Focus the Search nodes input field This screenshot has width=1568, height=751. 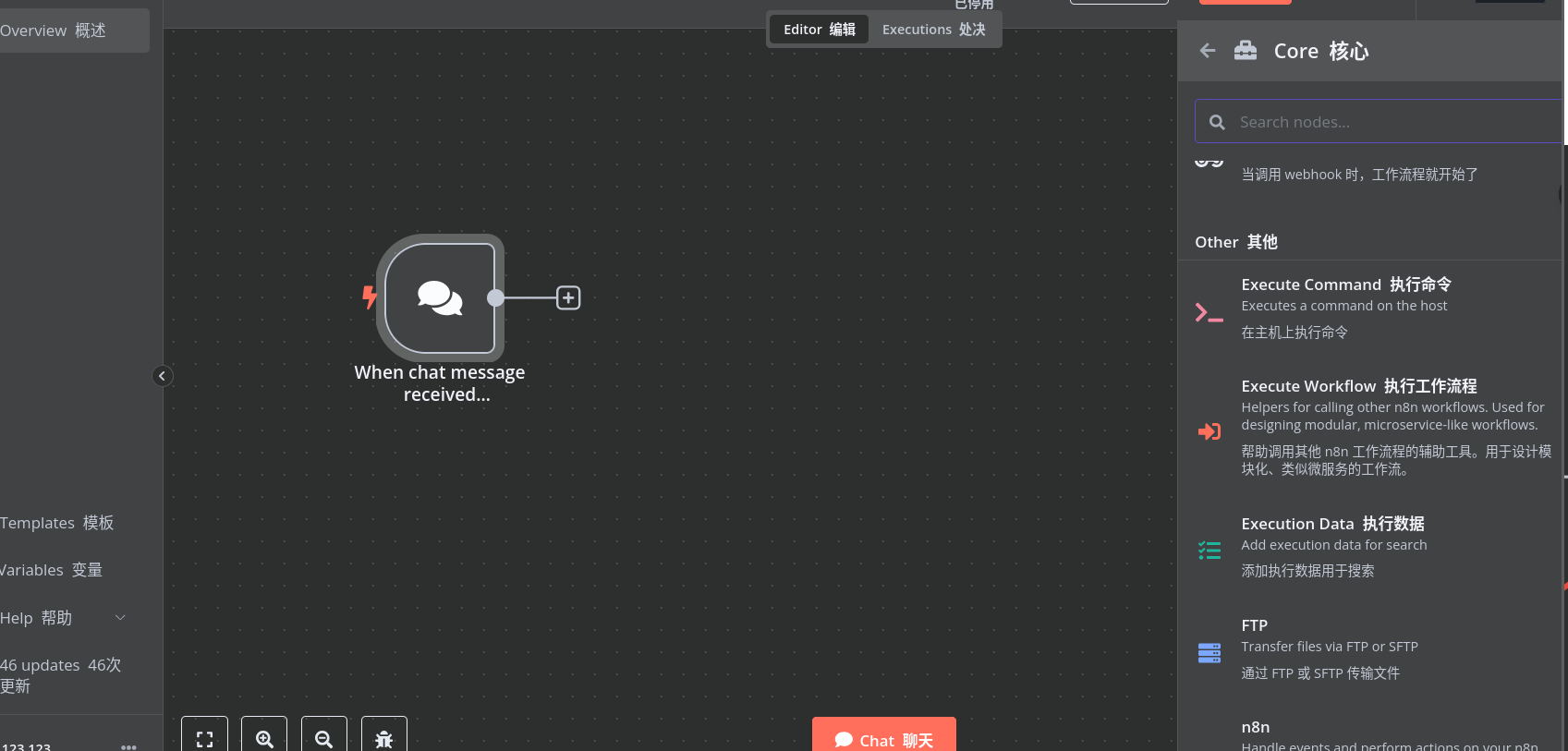click(x=1380, y=122)
